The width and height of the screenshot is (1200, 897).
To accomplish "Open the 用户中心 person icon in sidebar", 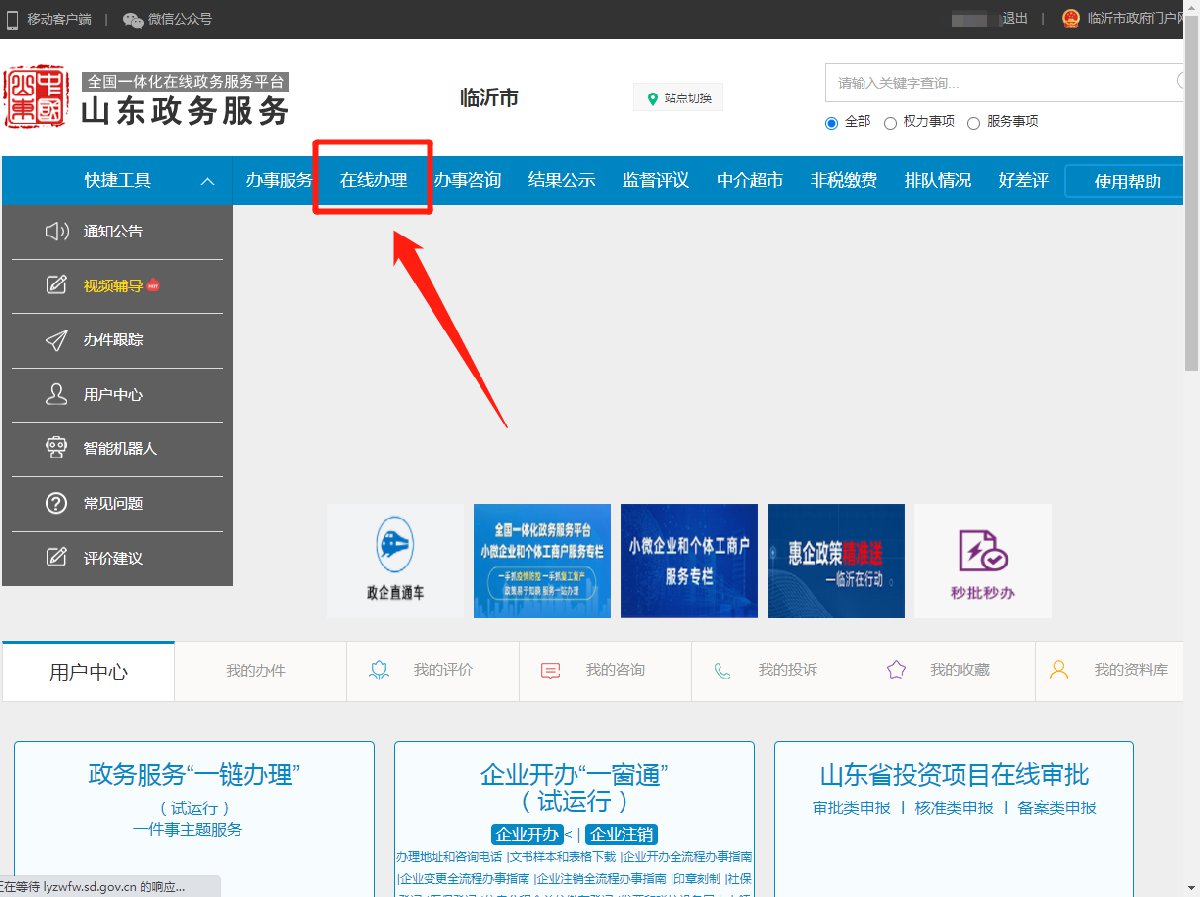I will point(57,395).
